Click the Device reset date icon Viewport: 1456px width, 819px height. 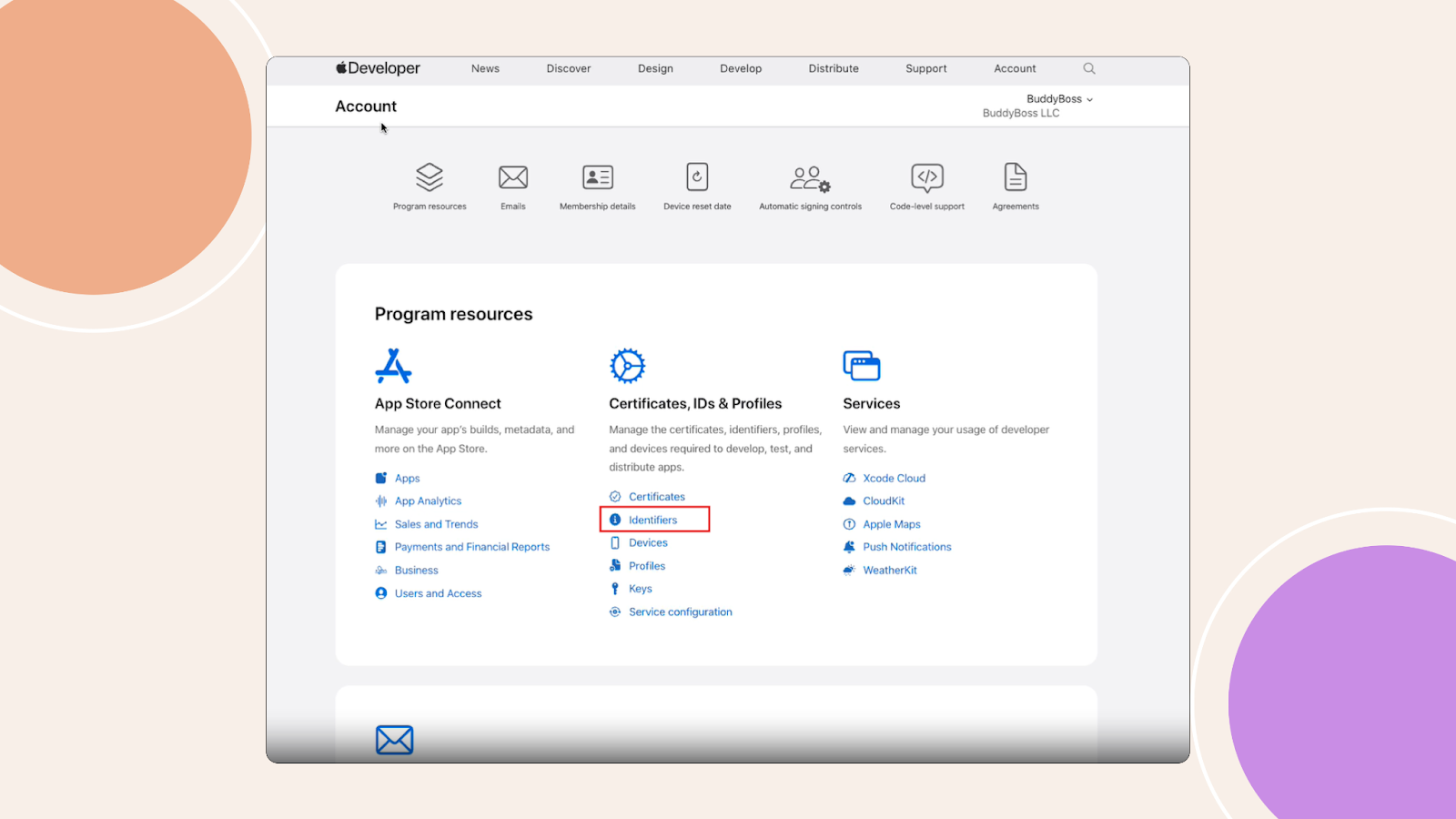pos(697,177)
